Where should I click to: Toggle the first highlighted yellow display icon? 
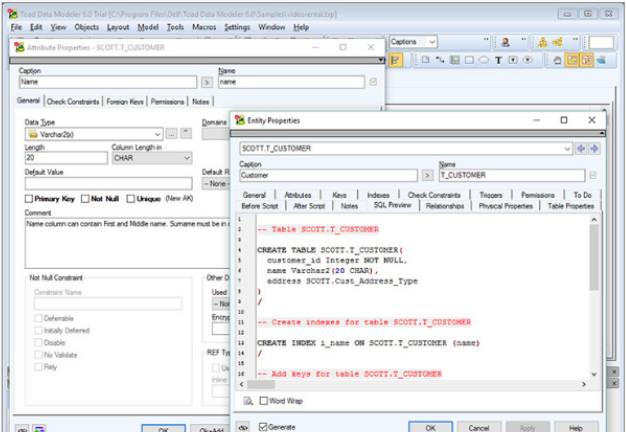(572, 60)
